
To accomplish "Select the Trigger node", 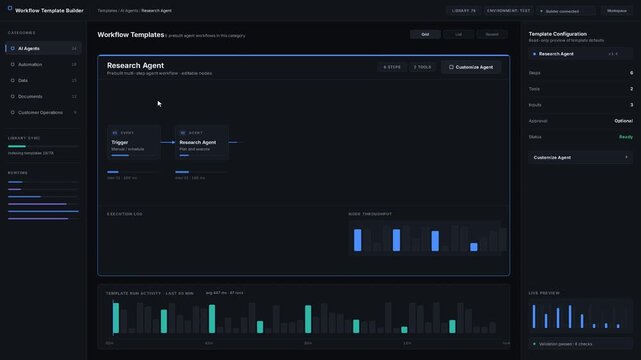I will [134, 142].
